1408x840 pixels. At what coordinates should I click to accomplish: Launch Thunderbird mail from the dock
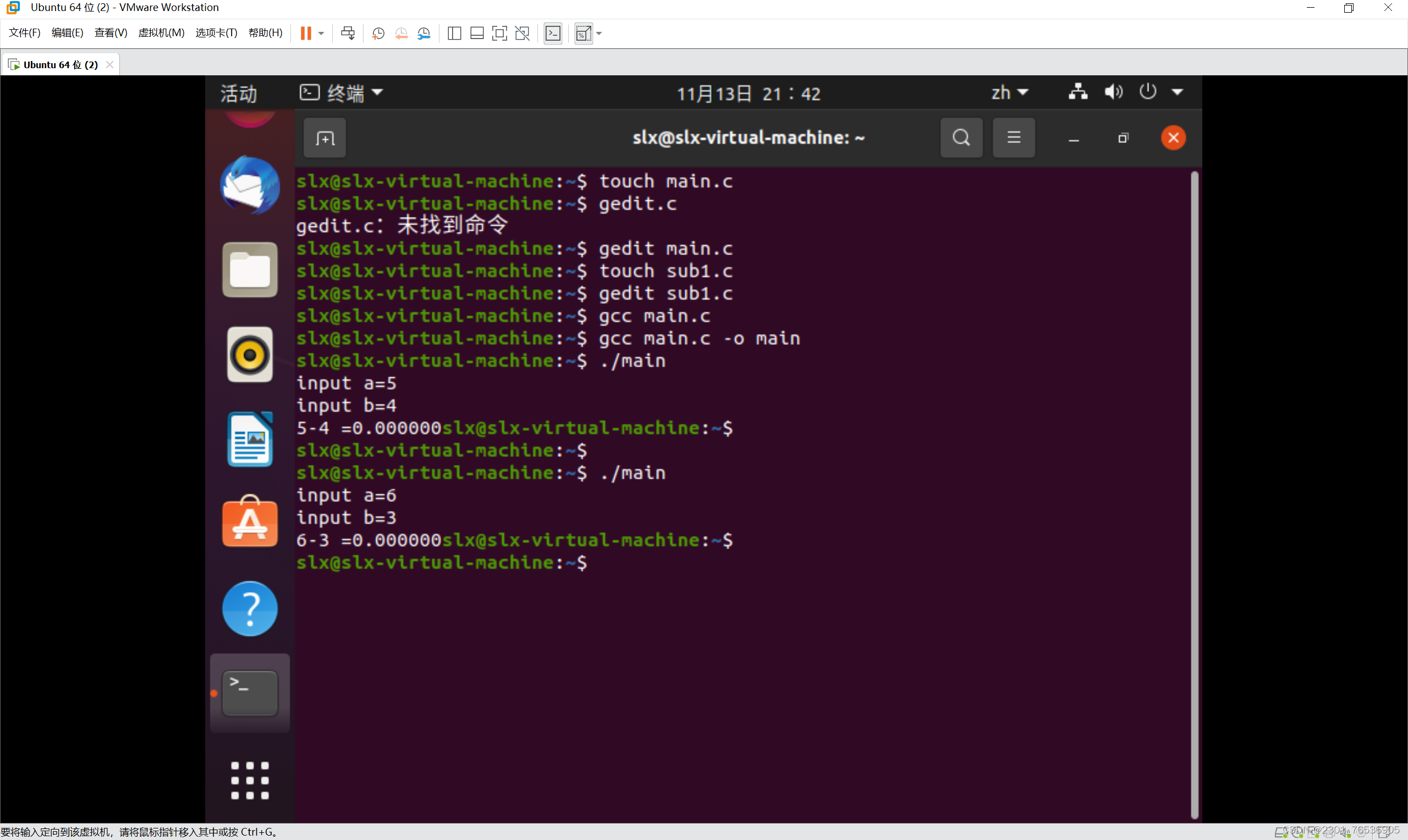[250, 185]
